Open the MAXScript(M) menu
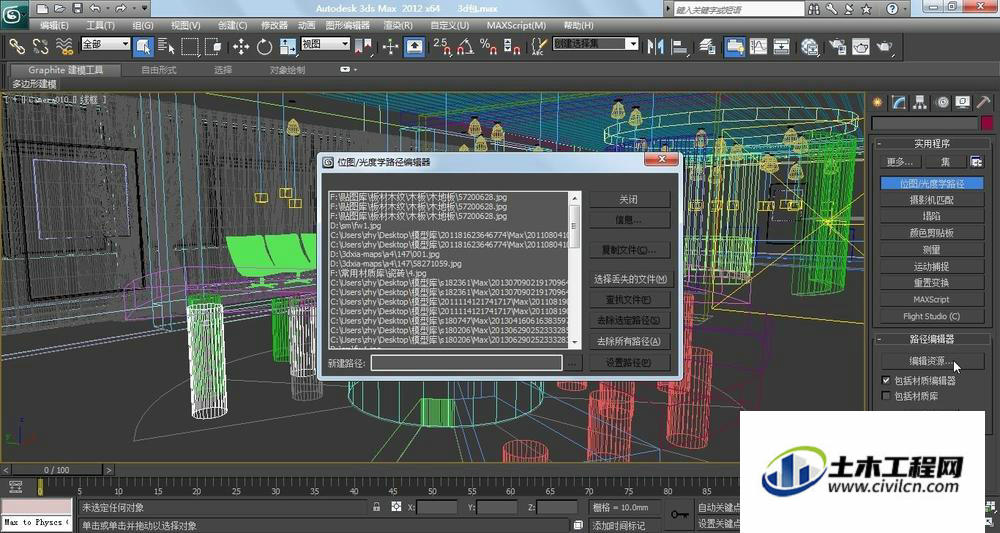1000x533 pixels. click(x=516, y=26)
